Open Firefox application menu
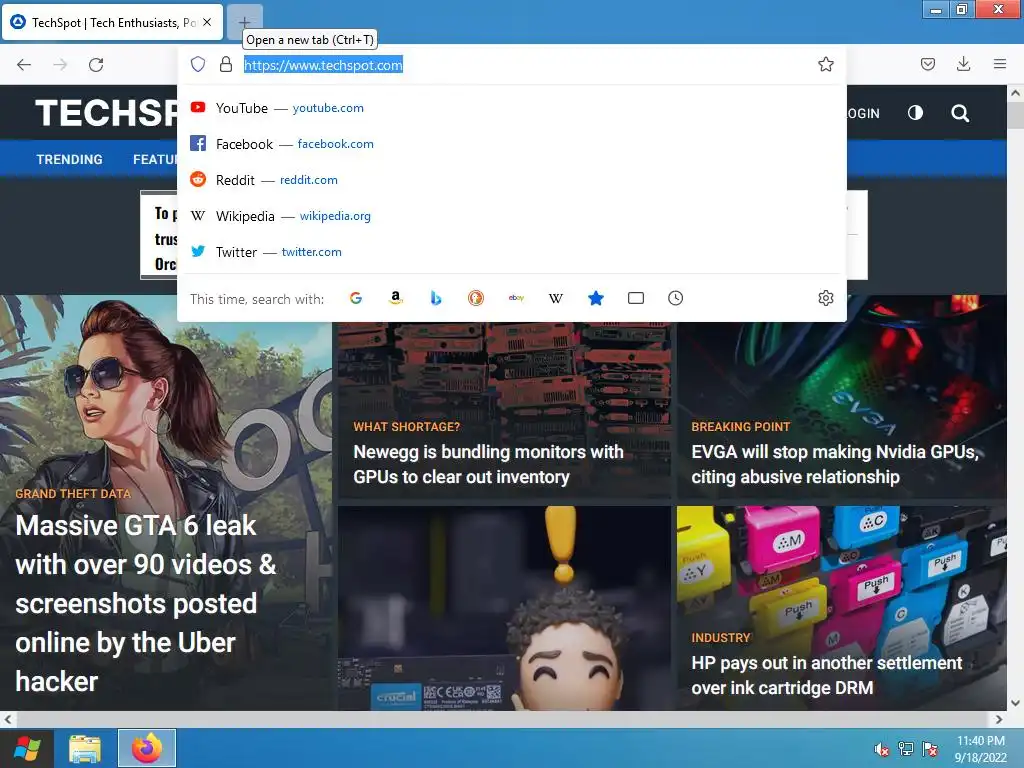Screen dimensions: 1024x768 point(999,64)
